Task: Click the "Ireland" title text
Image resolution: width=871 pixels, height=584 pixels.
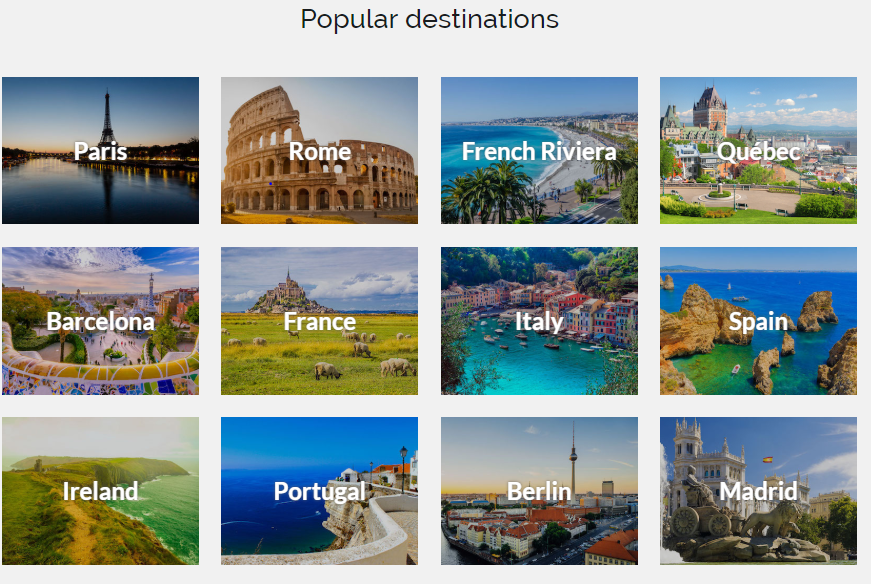Action: tap(100, 491)
